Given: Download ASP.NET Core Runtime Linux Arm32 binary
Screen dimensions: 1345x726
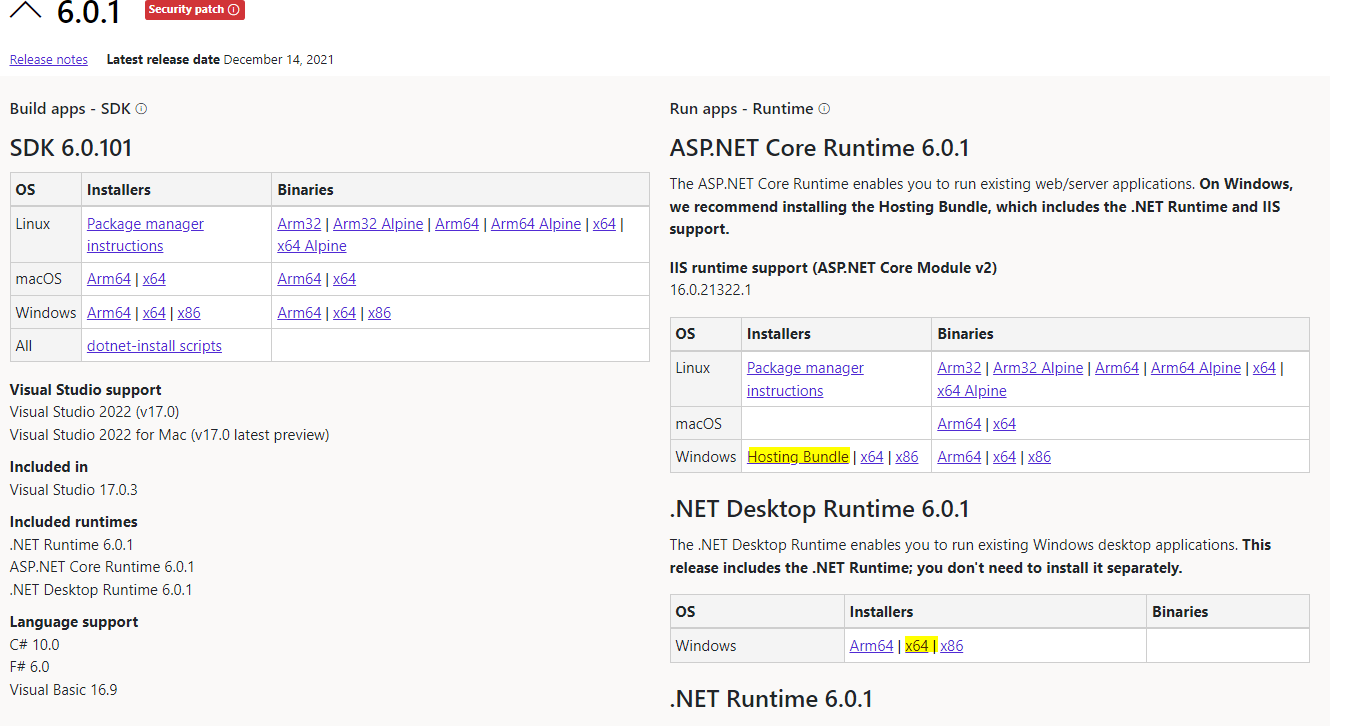Looking at the screenshot, I should point(960,368).
